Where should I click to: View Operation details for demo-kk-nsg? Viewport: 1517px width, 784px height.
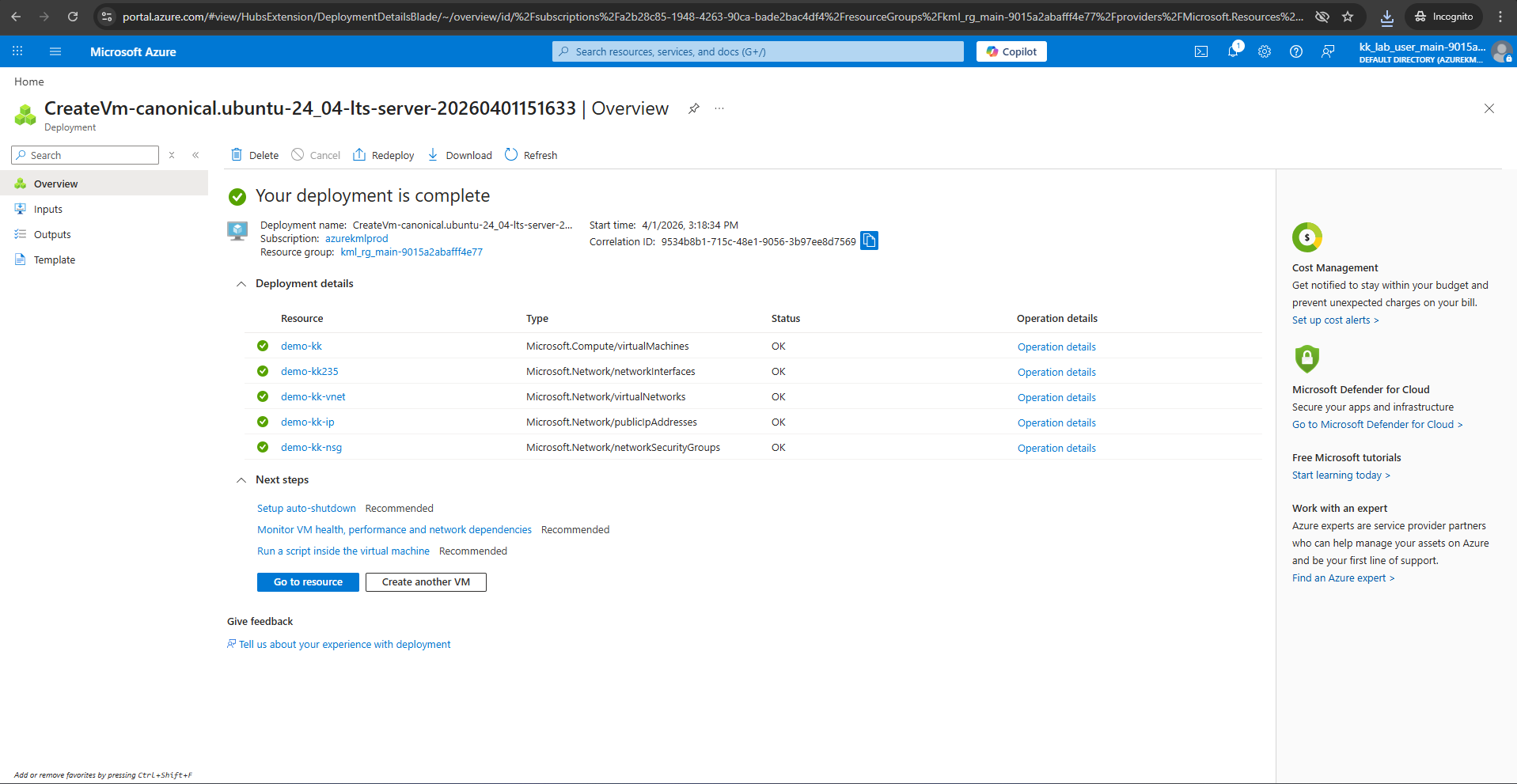[x=1056, y=448]
